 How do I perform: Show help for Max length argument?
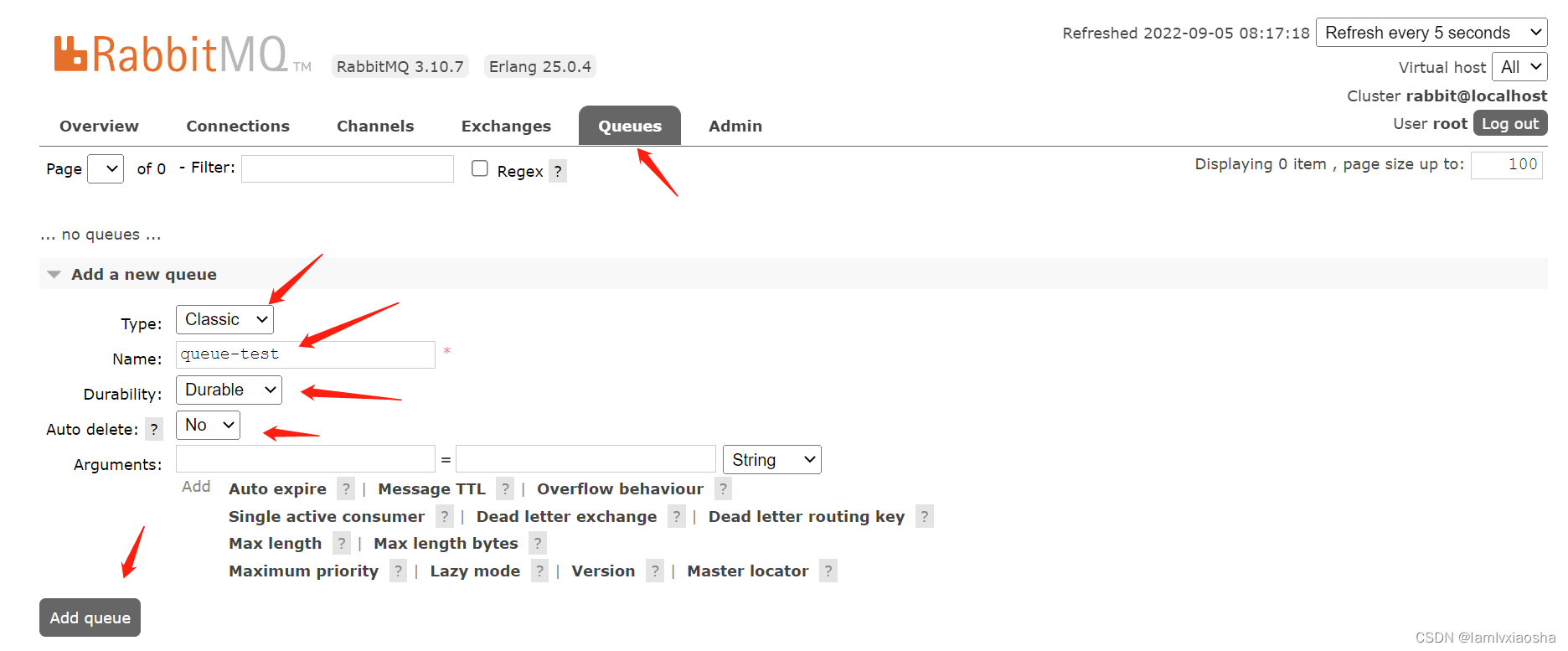tap(341, 543)
